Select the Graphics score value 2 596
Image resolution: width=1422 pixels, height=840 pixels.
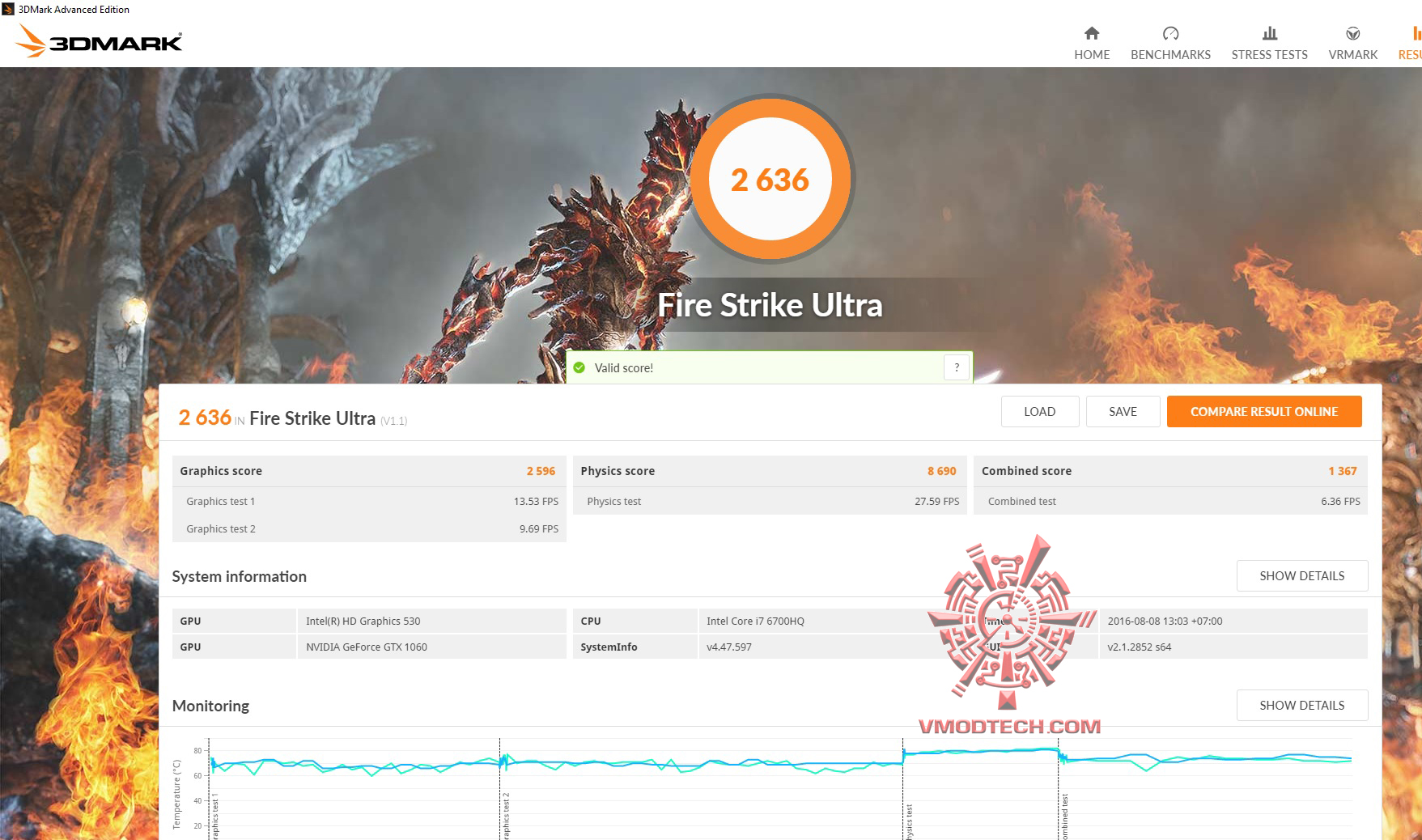(541, 471)
